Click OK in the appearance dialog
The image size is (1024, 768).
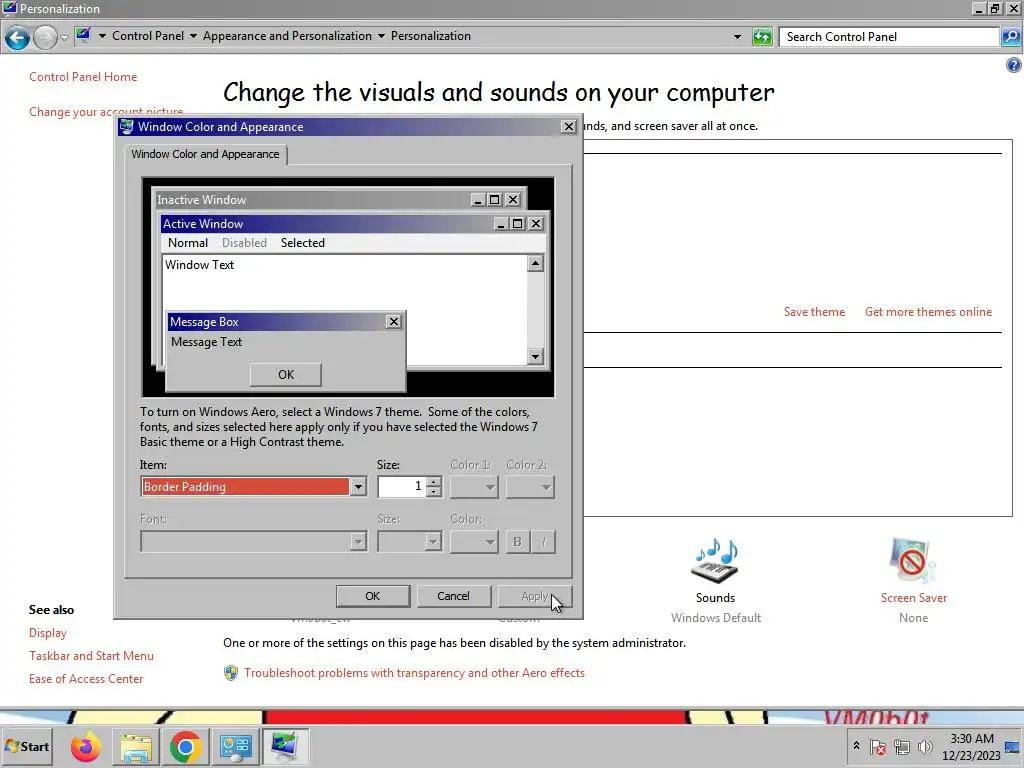coord(373,596)
